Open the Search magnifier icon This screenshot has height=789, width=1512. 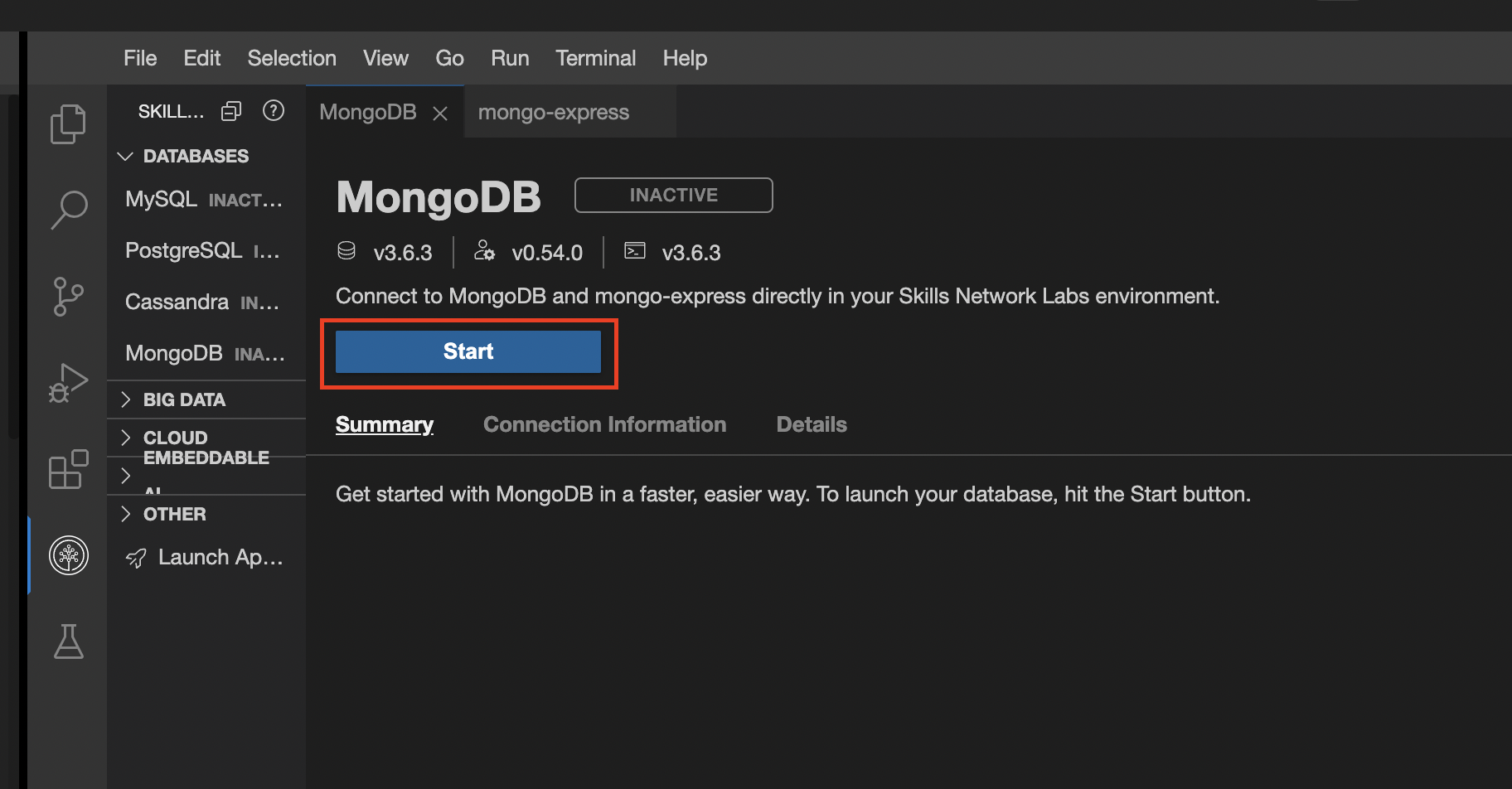click(68, 210)
